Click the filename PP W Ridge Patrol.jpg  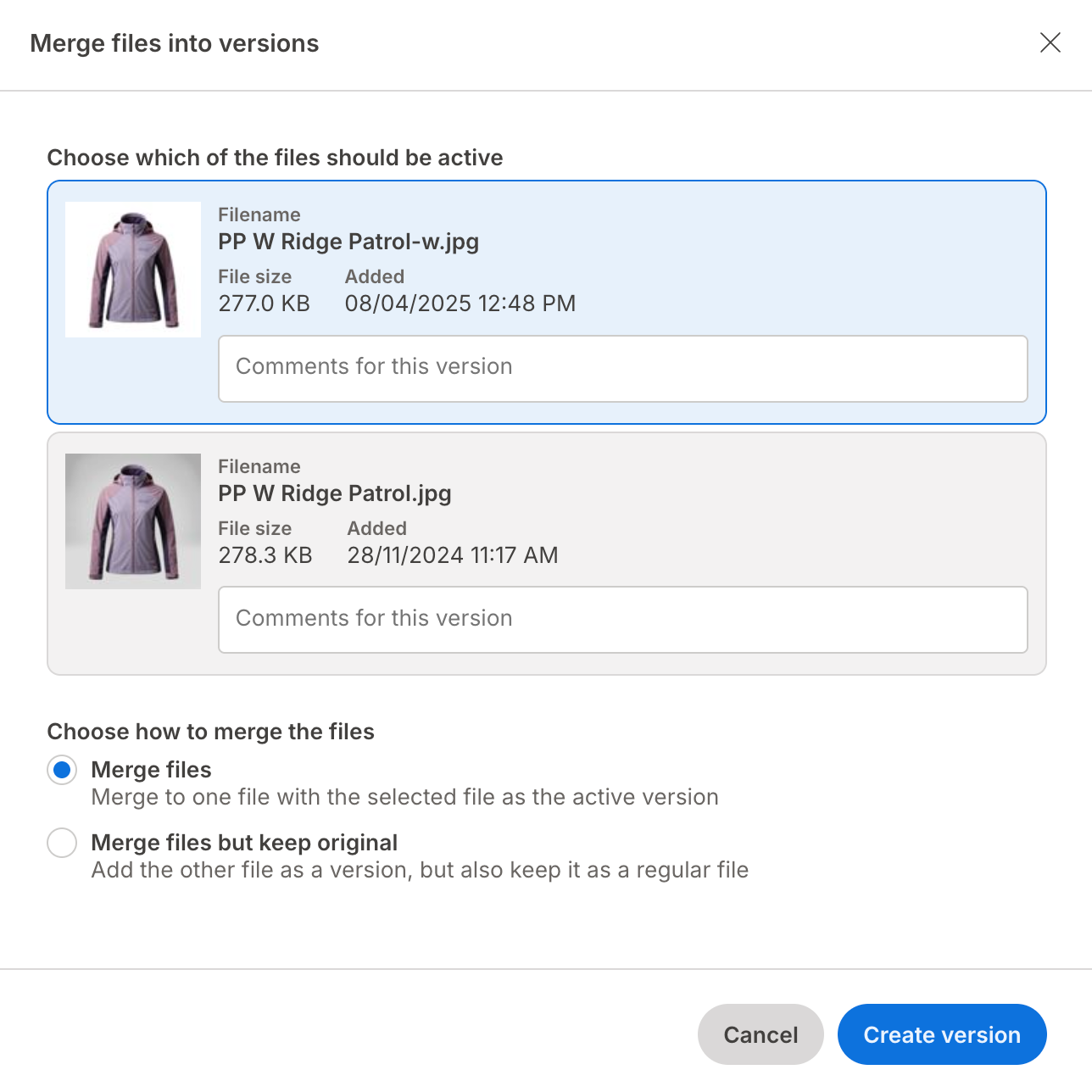[x=334, y=493]
